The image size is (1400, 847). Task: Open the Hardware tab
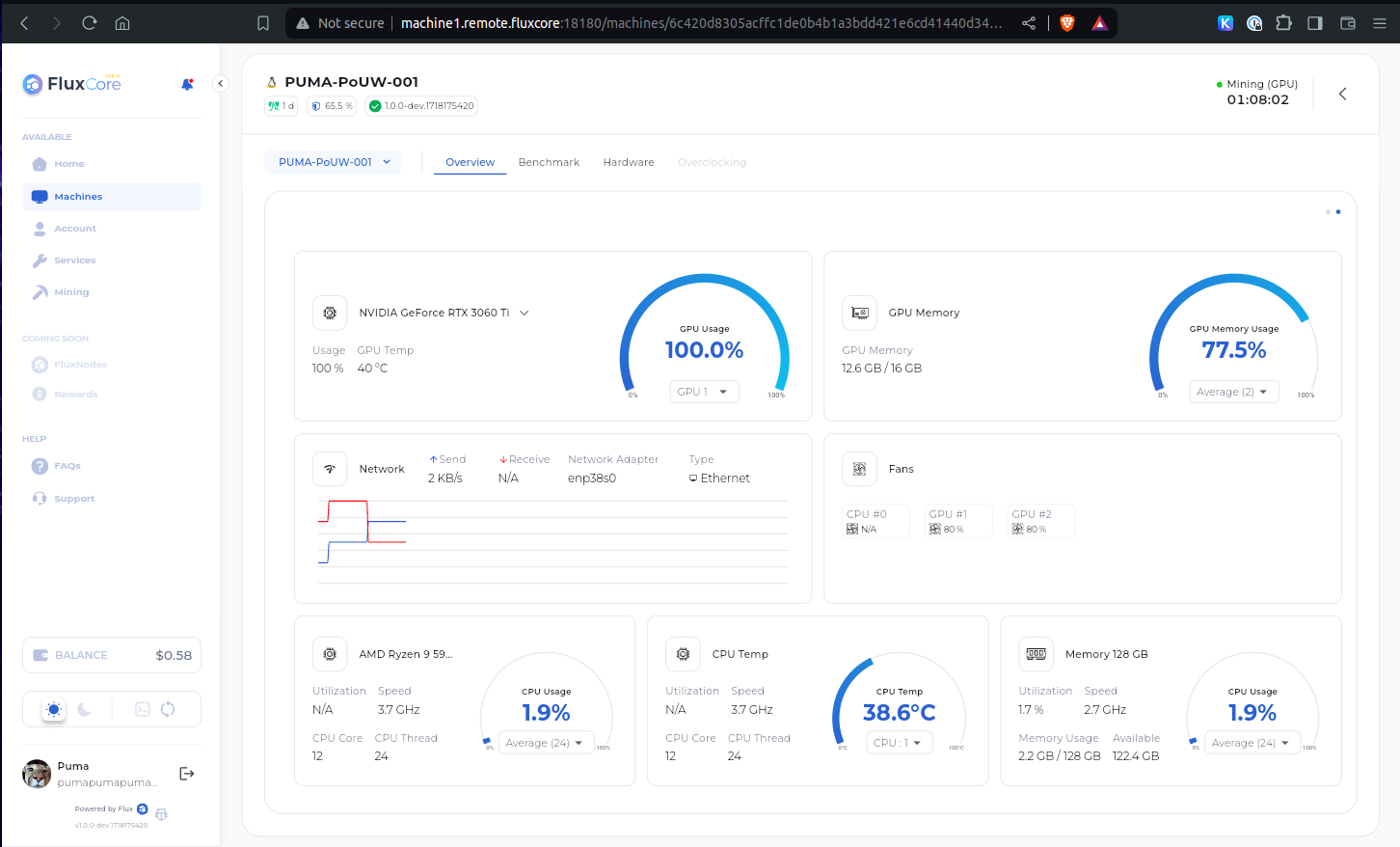coord(629,162)
